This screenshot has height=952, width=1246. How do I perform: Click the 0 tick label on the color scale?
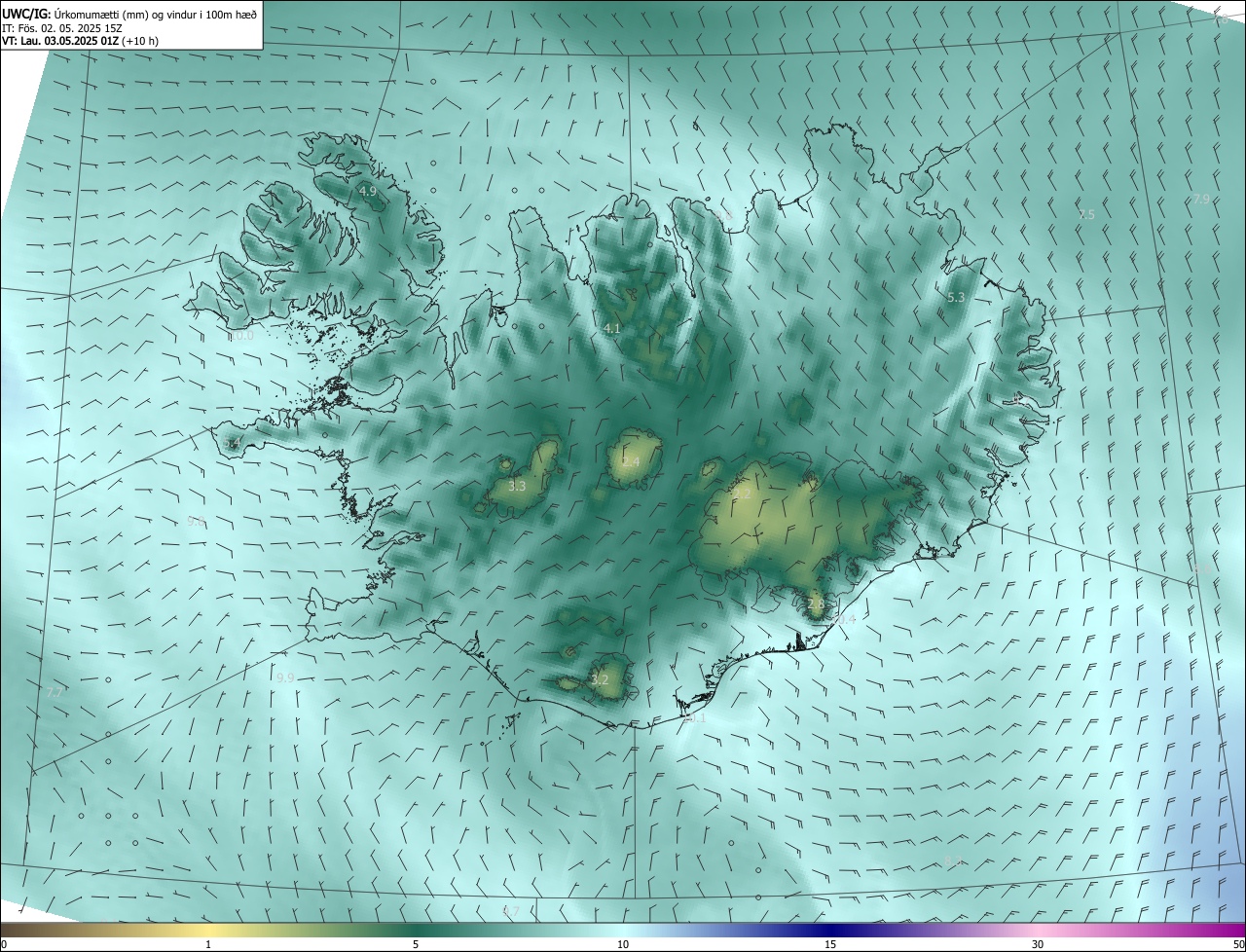pyautogui.click(x=4, y=944)
